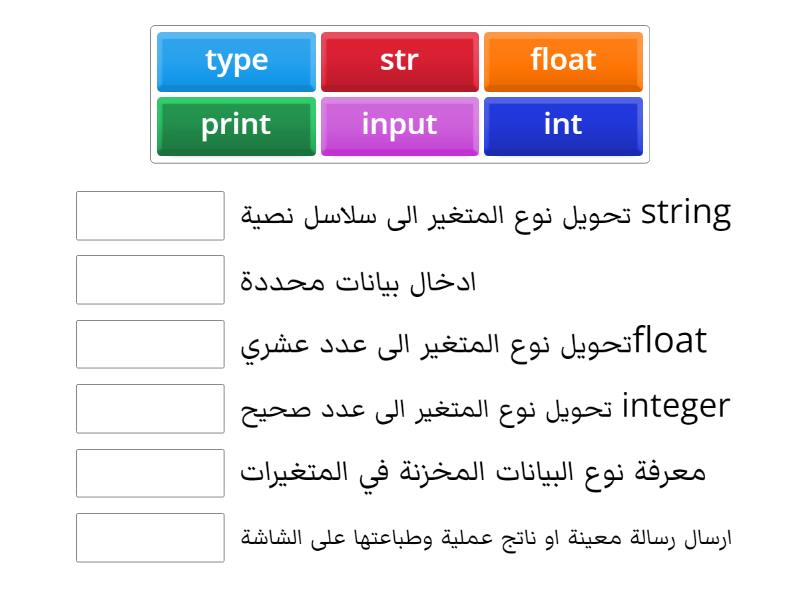
Task: Pick the purple 'input' tile
Action: coord(399,127)
